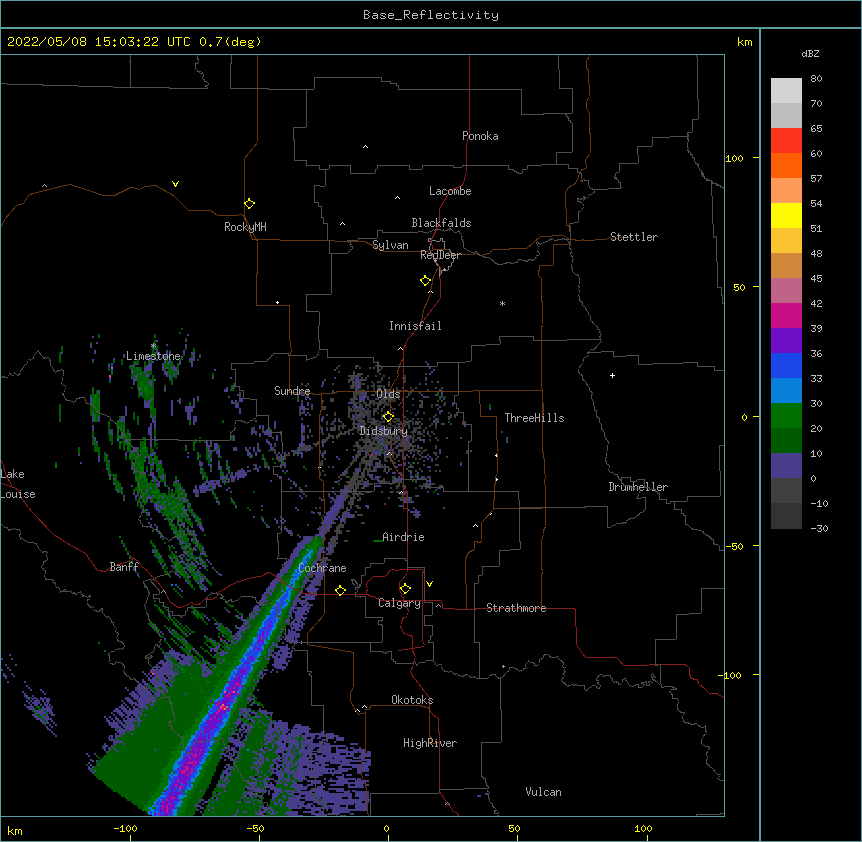Click the yellow diamond marker above RockyMH
This screenshot has width=862, height=842.
pyautogui.click(x=249, y=203)
